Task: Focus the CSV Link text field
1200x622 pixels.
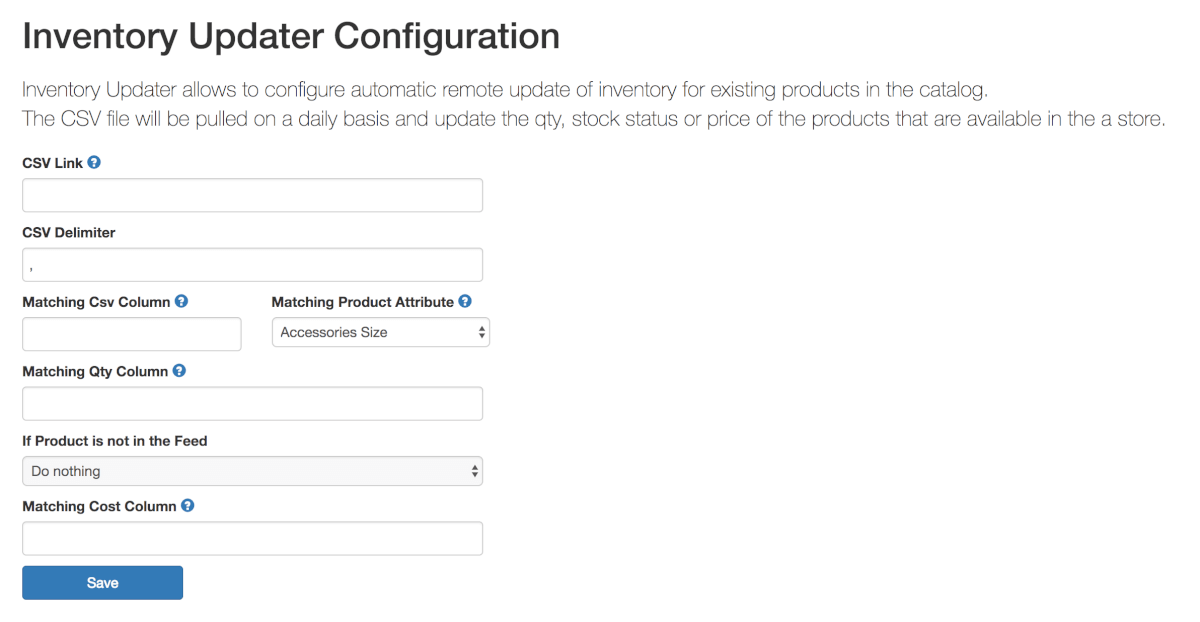Action: [x=252, y=196]
